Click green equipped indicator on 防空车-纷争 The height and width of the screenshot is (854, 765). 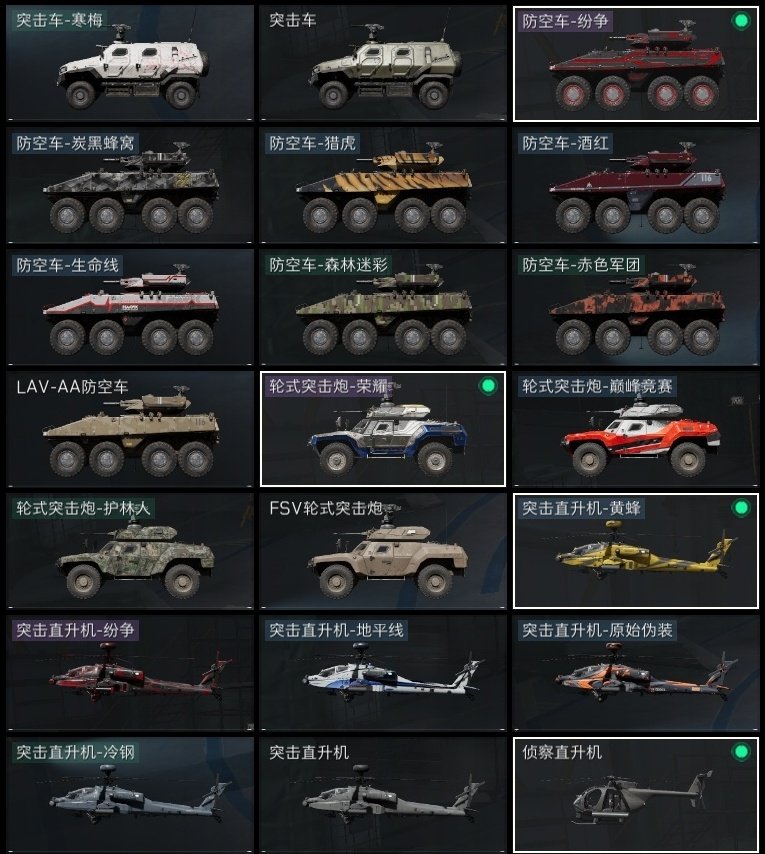(x=740, y=21)
